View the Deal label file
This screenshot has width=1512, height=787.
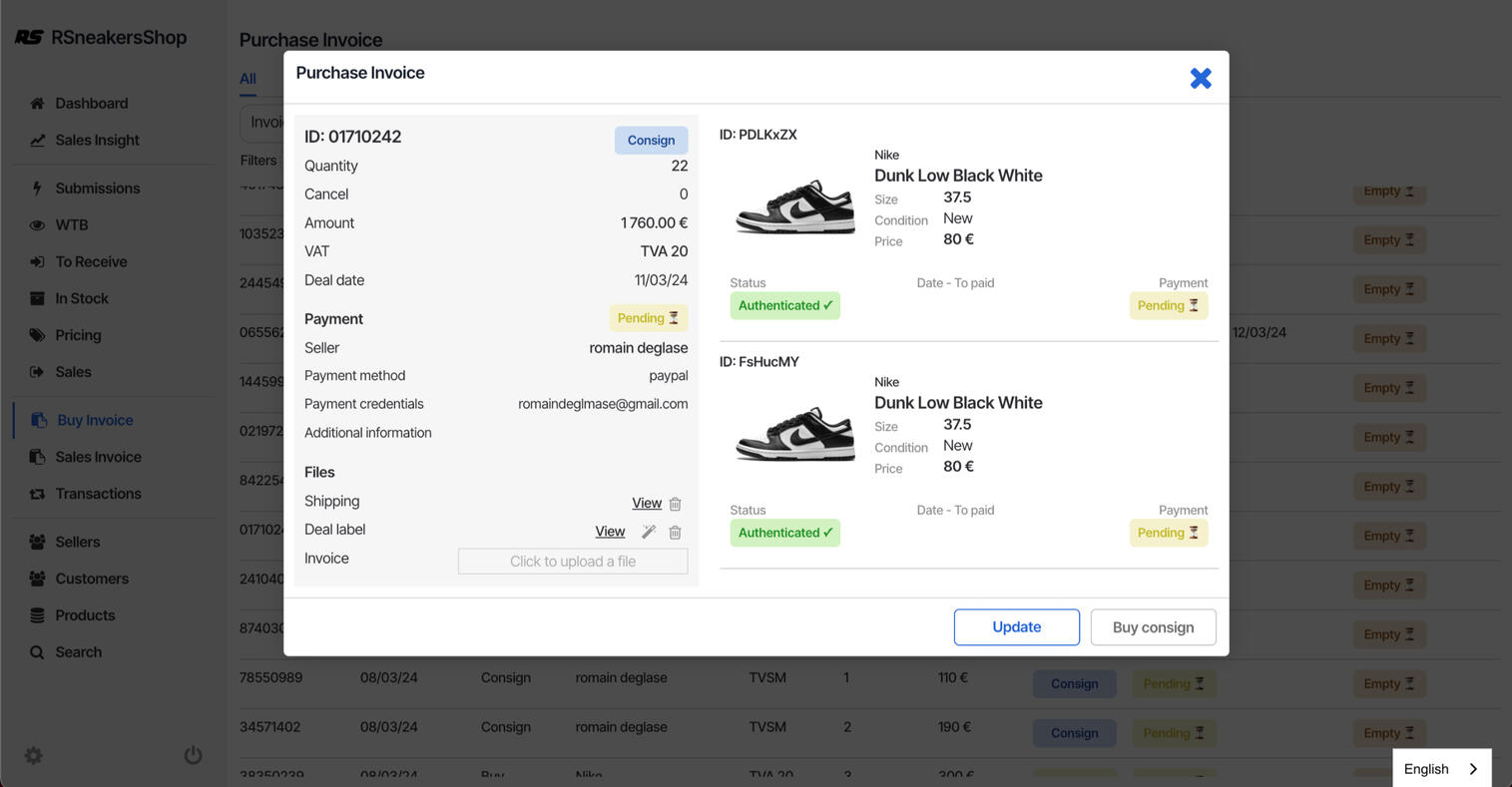[610, 532]
